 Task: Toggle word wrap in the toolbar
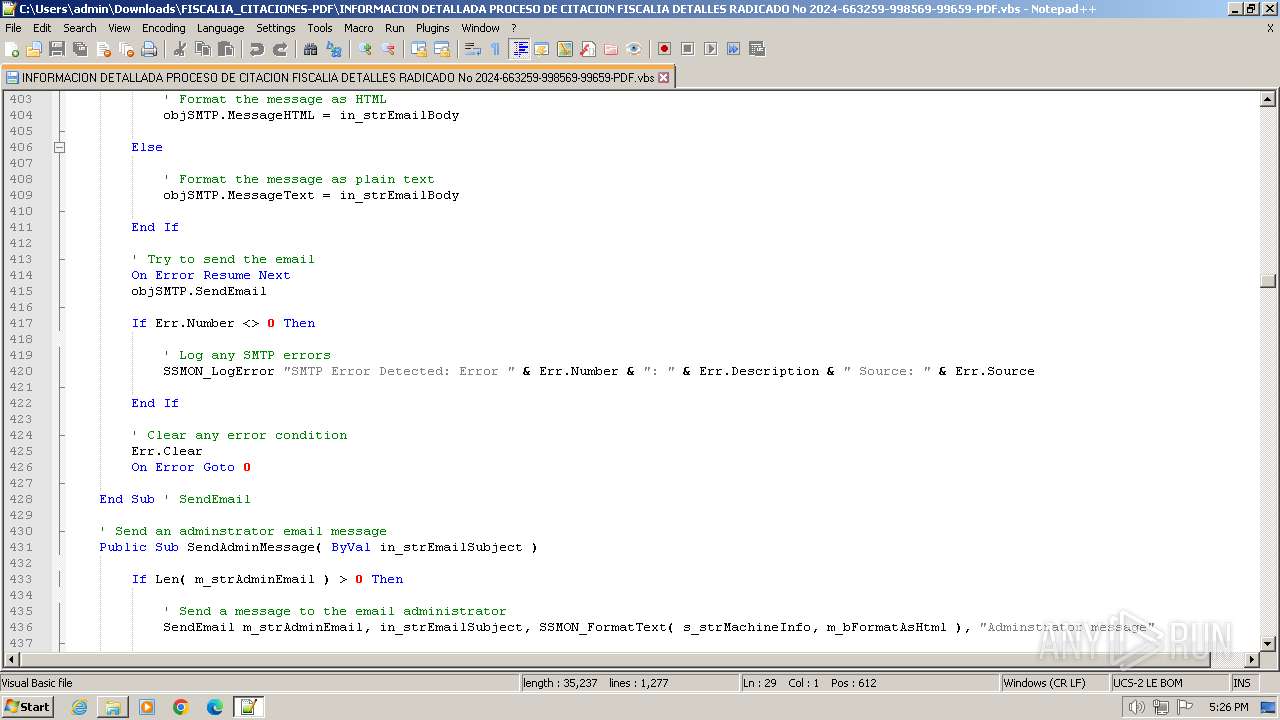[473, 49]
